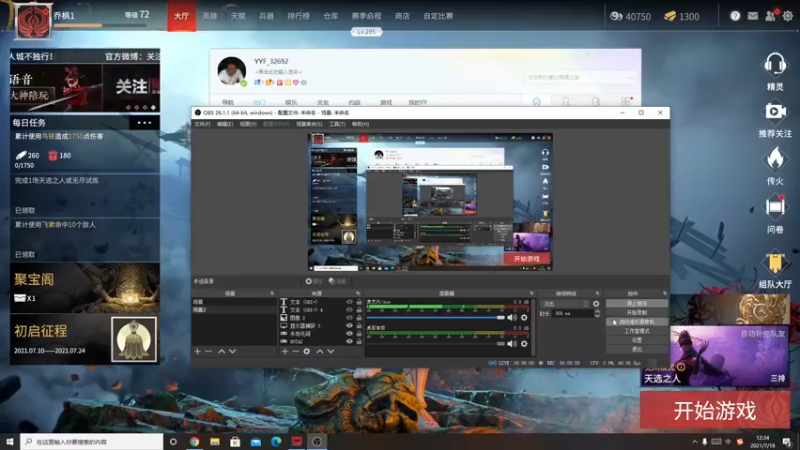Click the OBS 停止推流 button

tap(636, 303)
